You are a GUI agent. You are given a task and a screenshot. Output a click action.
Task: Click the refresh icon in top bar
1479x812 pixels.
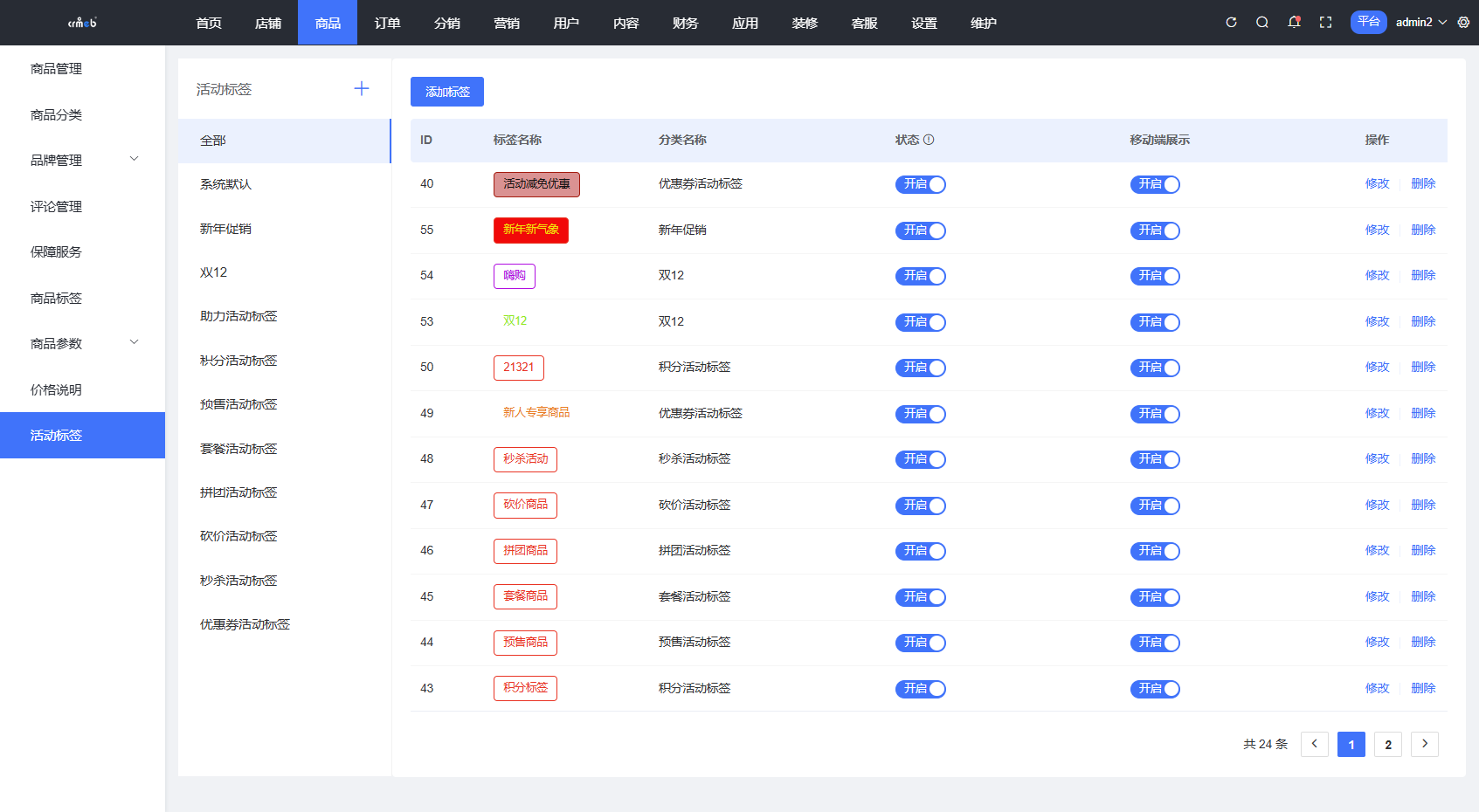1231,23
